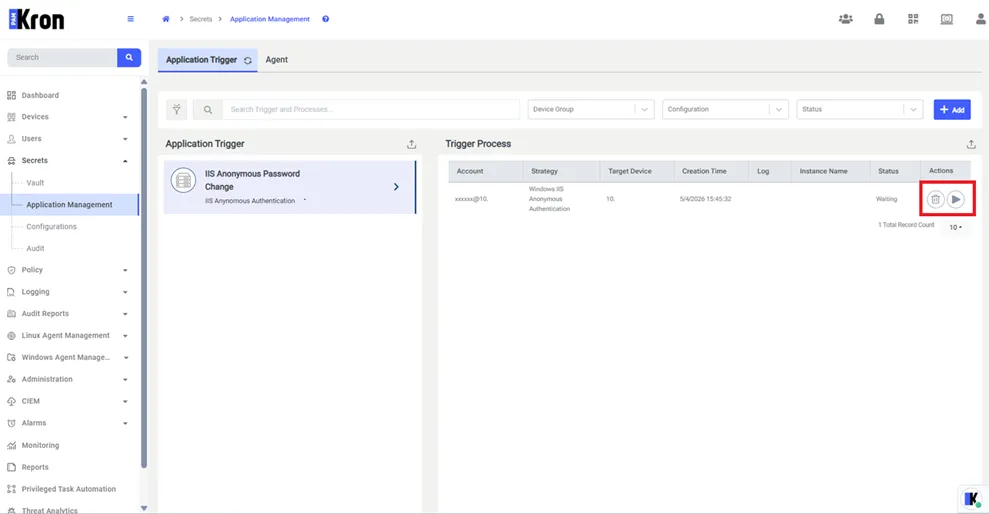This screenshot has height=514, width=989.
Task: Open the Kron chat widget icon
Action: coord(972,498)
